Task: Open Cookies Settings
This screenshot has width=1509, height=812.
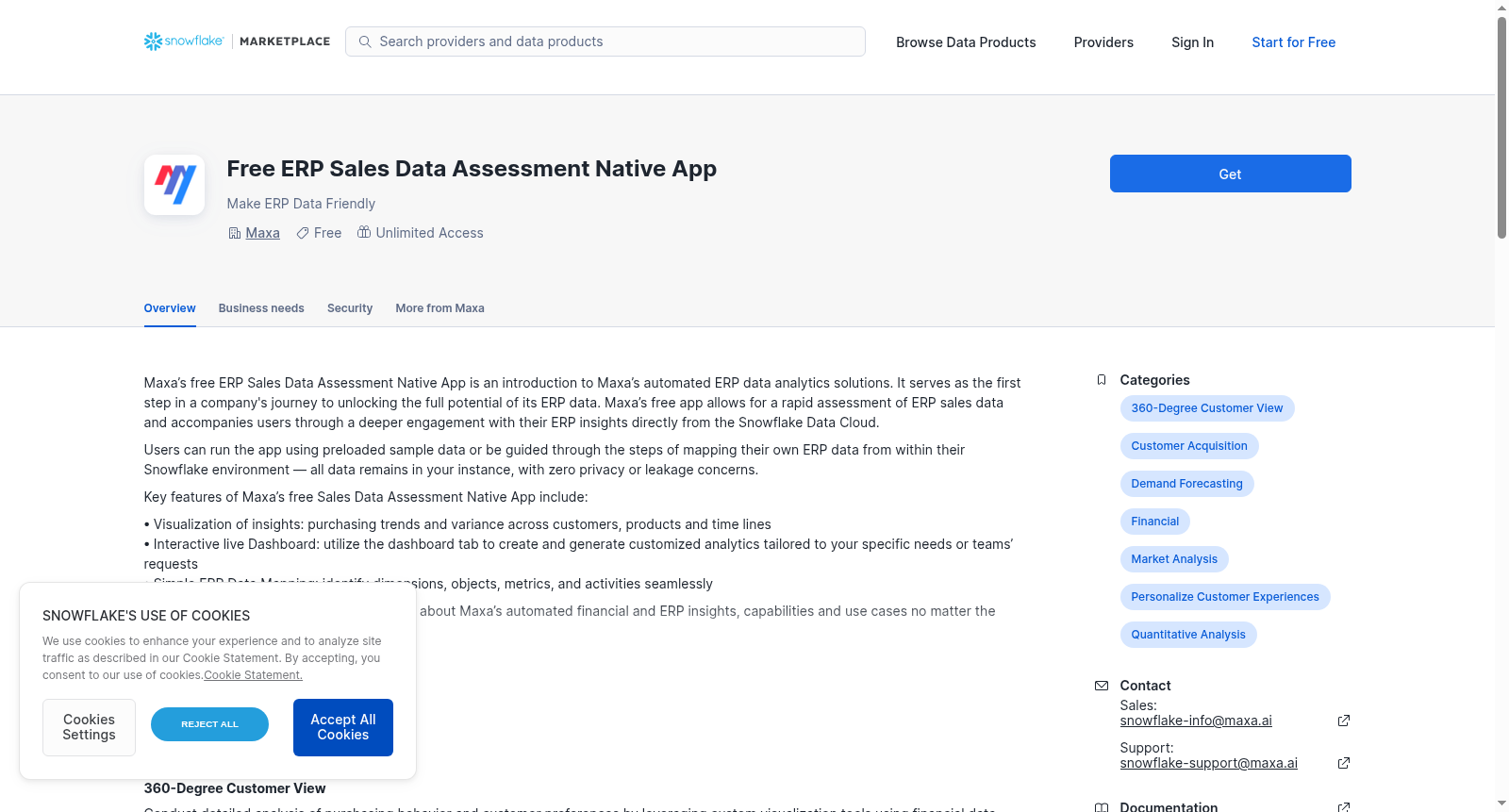Action: (x=89, y=727)
